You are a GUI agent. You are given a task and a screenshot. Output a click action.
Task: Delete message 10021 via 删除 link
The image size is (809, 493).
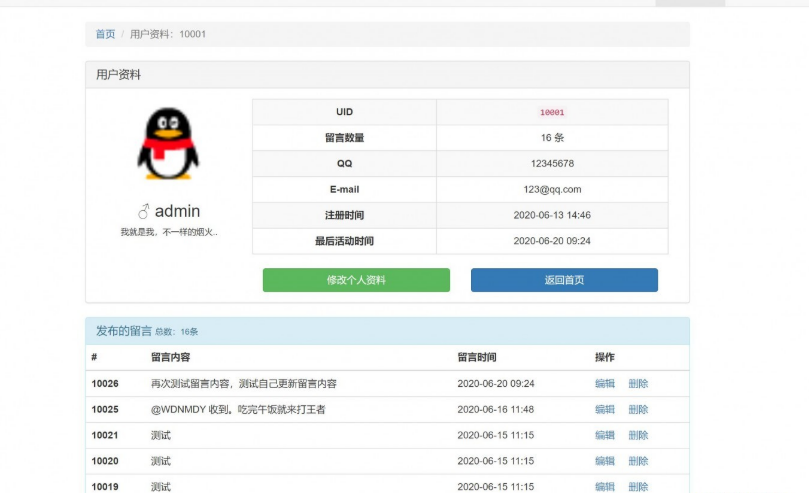[x=638, y=435]
